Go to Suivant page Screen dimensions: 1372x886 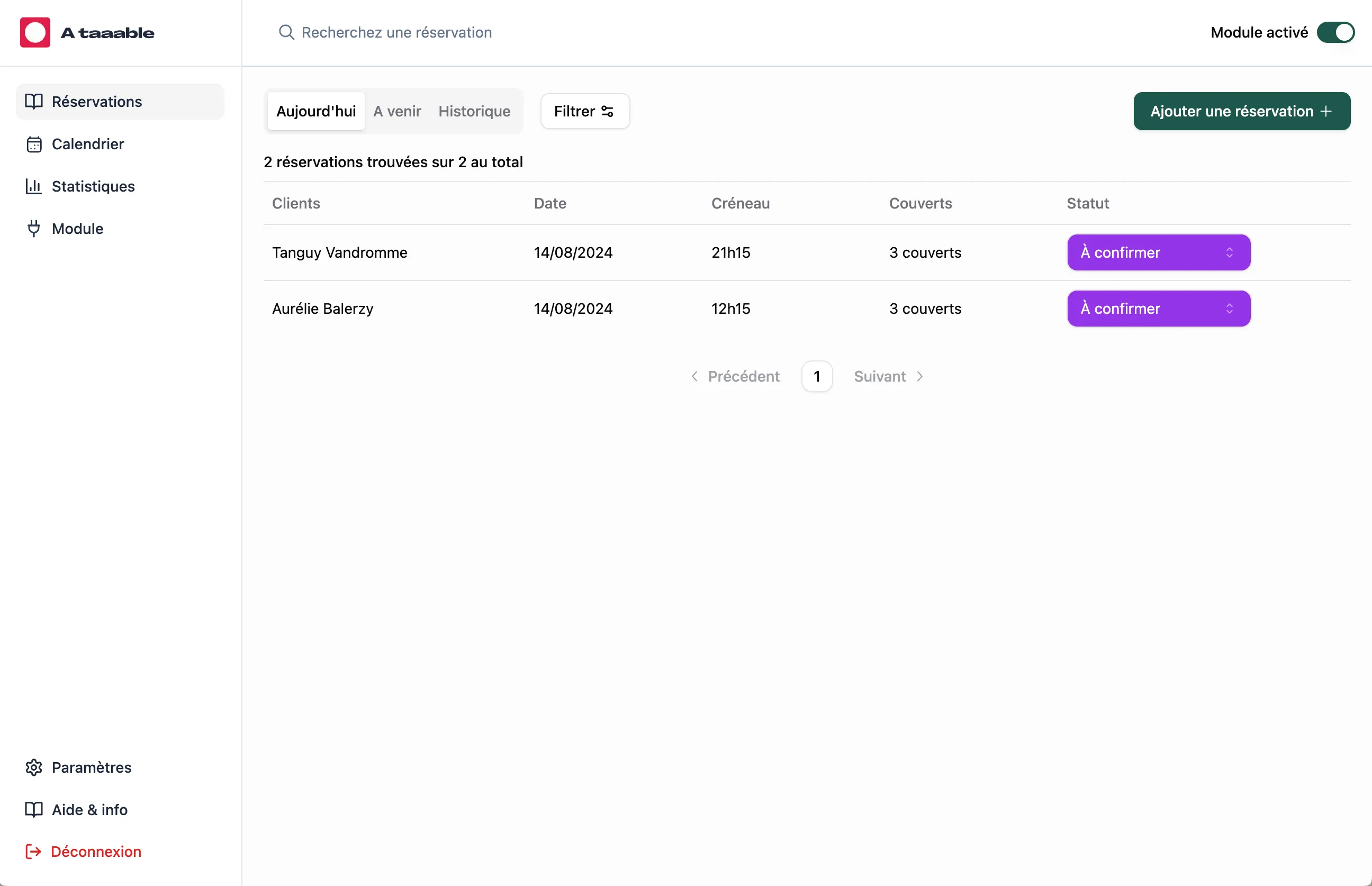pyautogui.click(x=888, y=376)
